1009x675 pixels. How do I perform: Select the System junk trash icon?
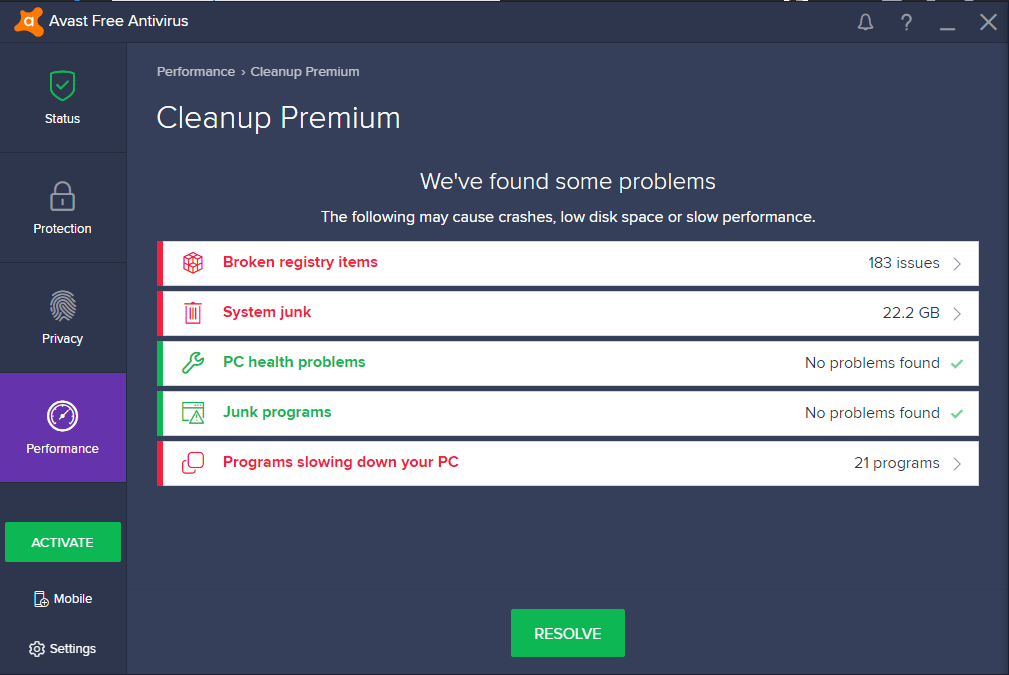[x=192, y=312]
